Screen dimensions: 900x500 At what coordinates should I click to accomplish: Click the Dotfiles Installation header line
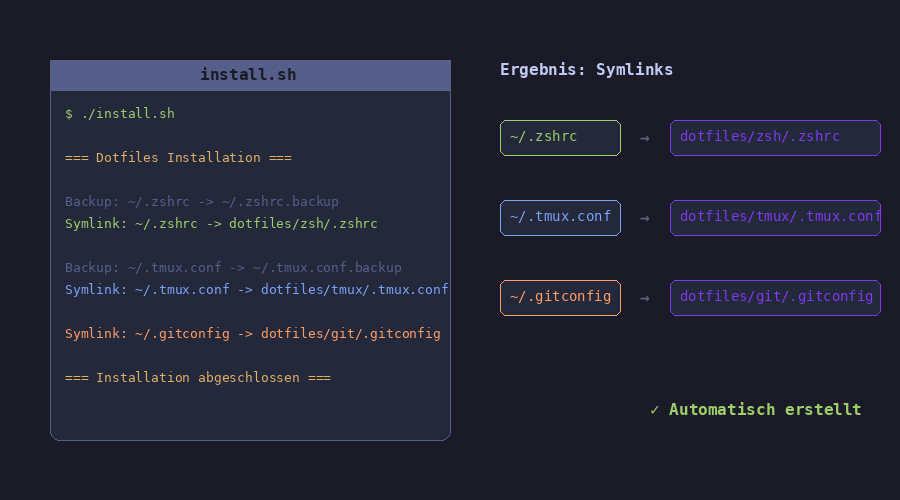pyautogui.click(x=178, y=158)
